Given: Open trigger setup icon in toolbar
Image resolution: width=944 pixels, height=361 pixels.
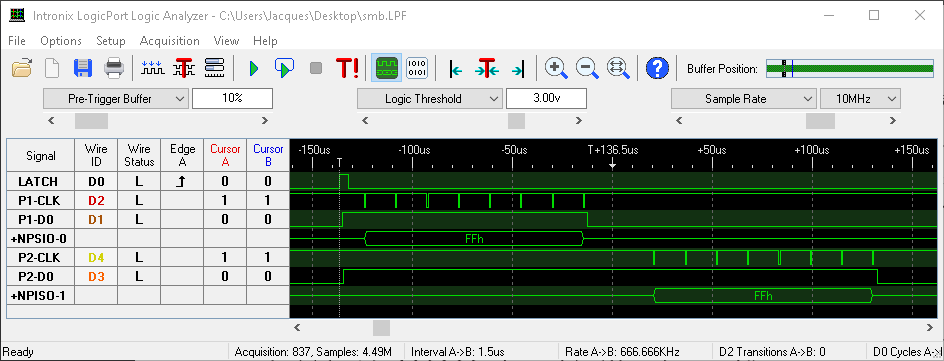Looking at the screenshot, I should coord(184,68).
